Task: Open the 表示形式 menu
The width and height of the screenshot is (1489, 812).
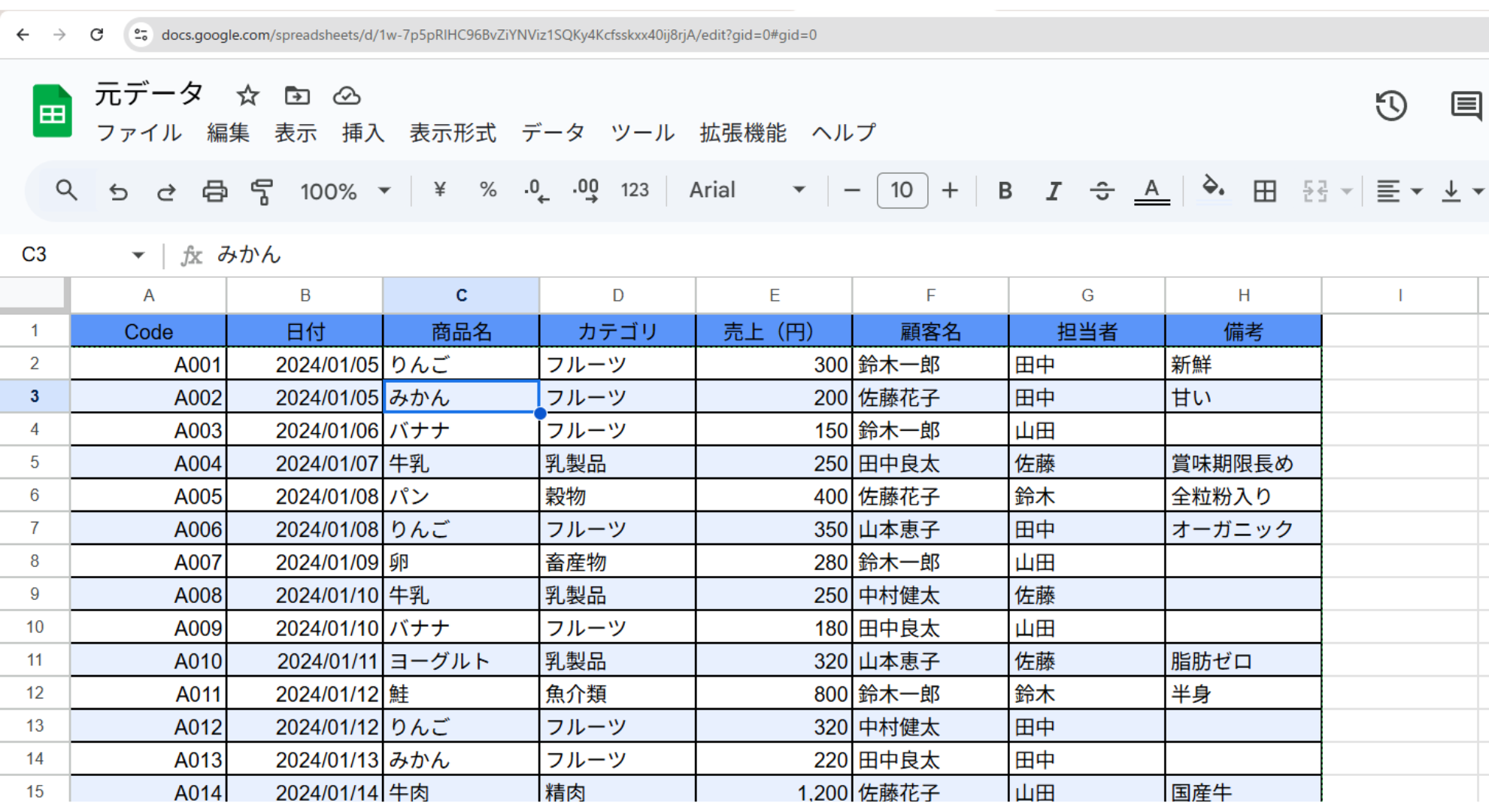Action: pos(453,133)
